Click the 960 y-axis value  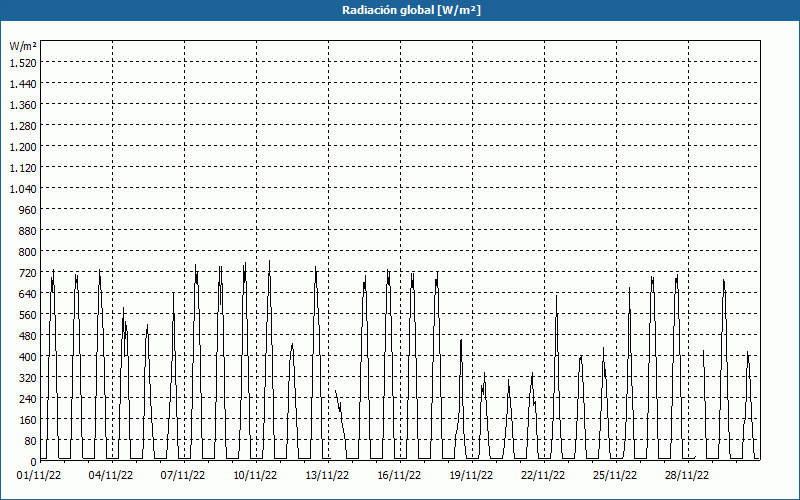click(x=28, y=210)
